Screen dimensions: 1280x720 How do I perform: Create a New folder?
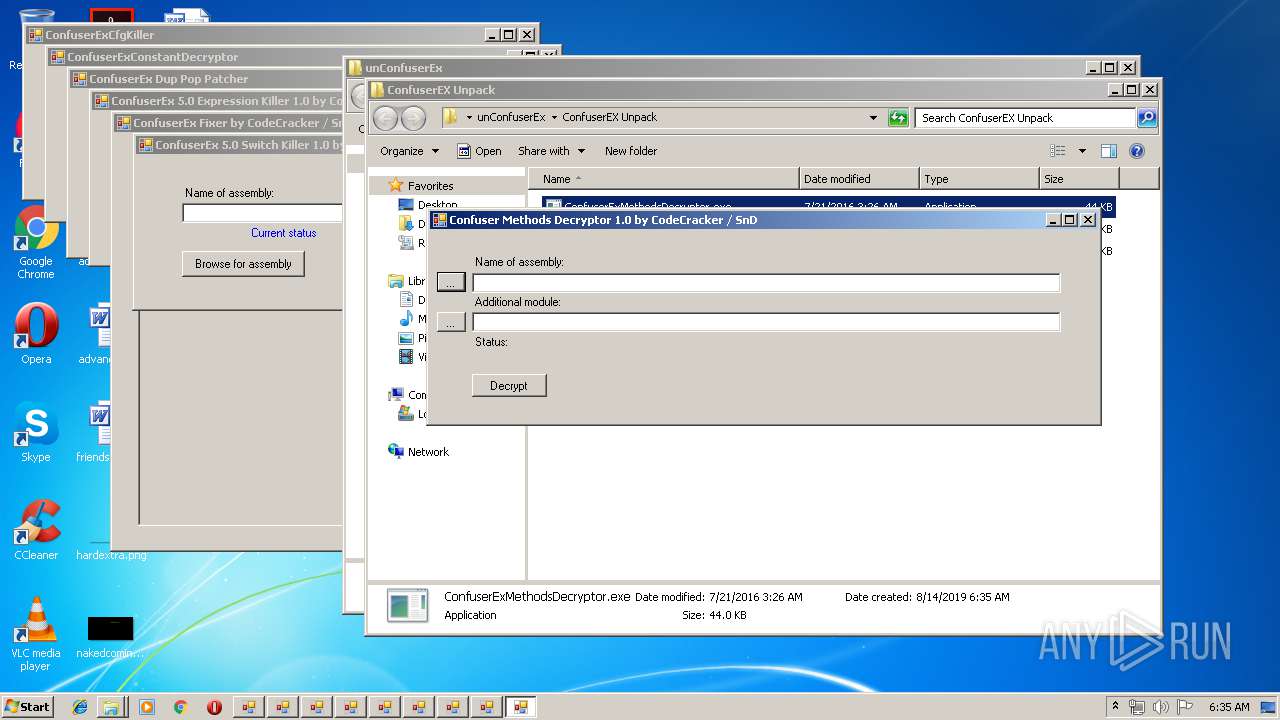631,151
